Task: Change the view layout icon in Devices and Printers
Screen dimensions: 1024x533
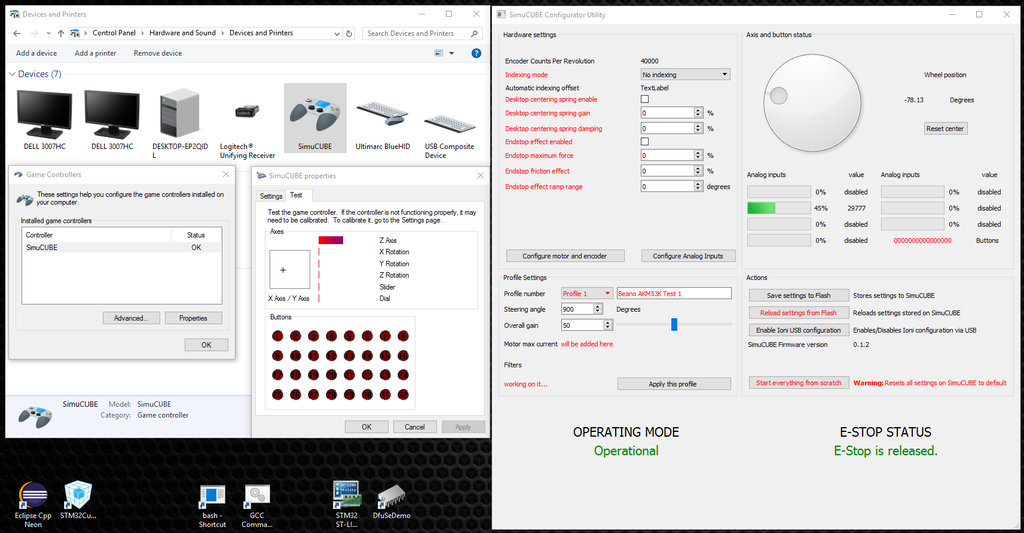Action: 439,54
